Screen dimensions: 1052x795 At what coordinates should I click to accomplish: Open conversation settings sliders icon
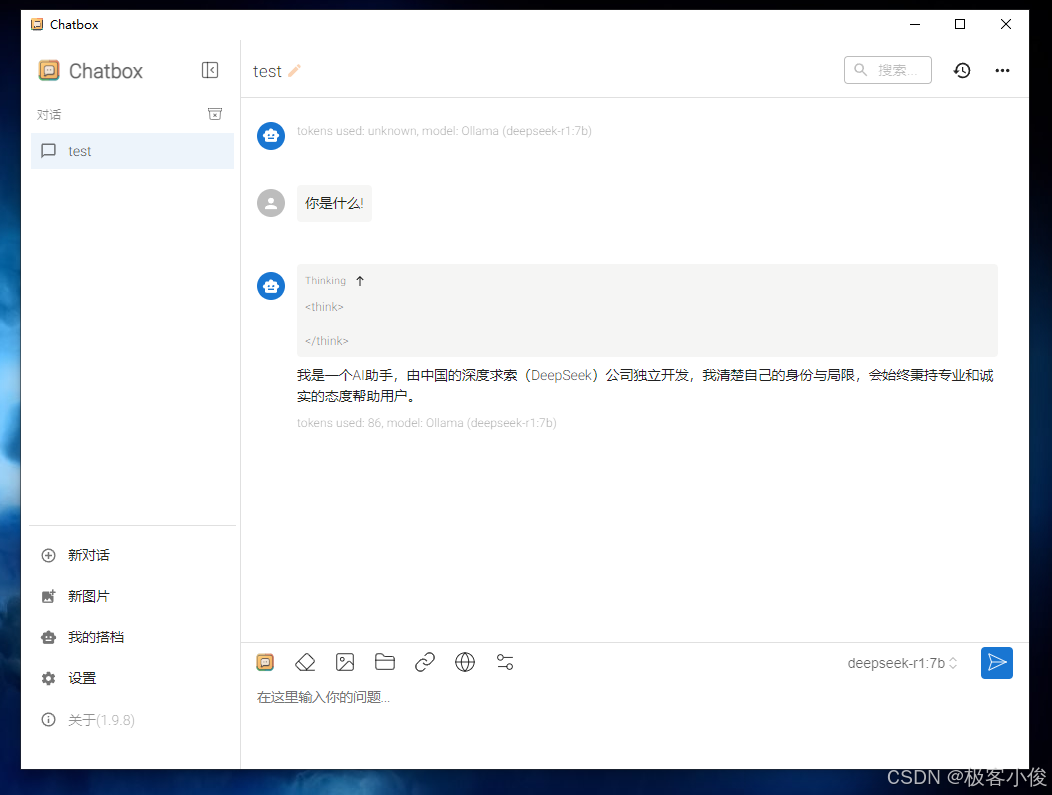pos(505,663)
